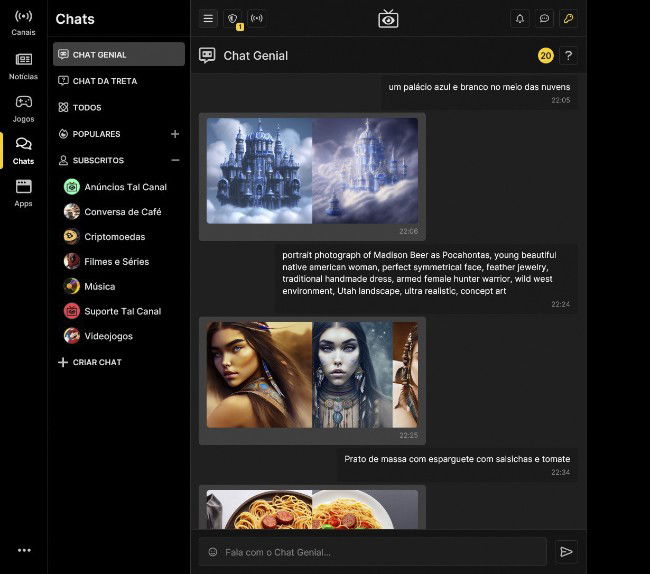The width and height of the screenshot is (650, 574).
Task: Open the hamburger menu in top bar
Action: pyautogui.click(x=208, y=18)
